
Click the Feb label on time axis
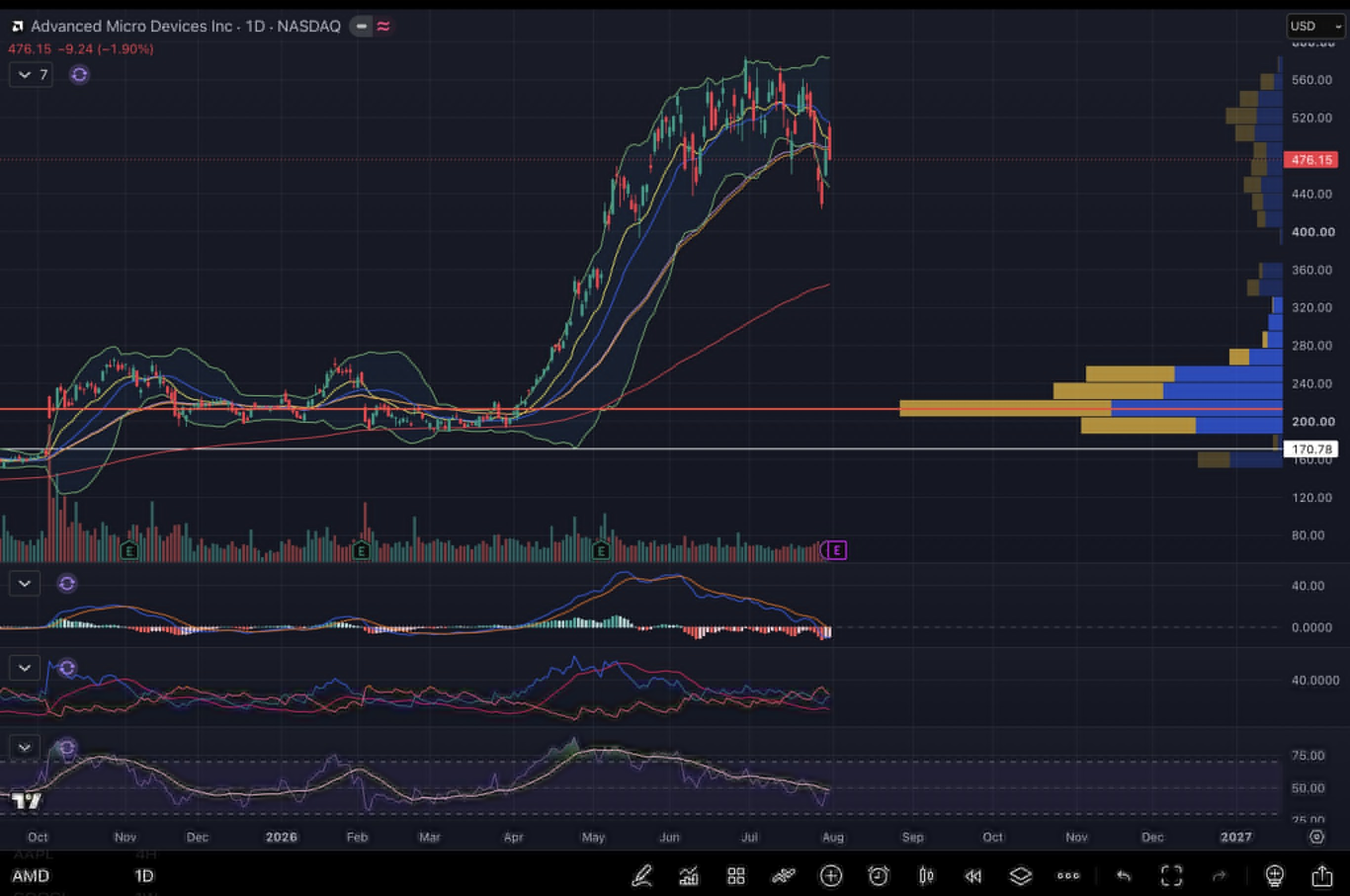click(x=357, y=837)
